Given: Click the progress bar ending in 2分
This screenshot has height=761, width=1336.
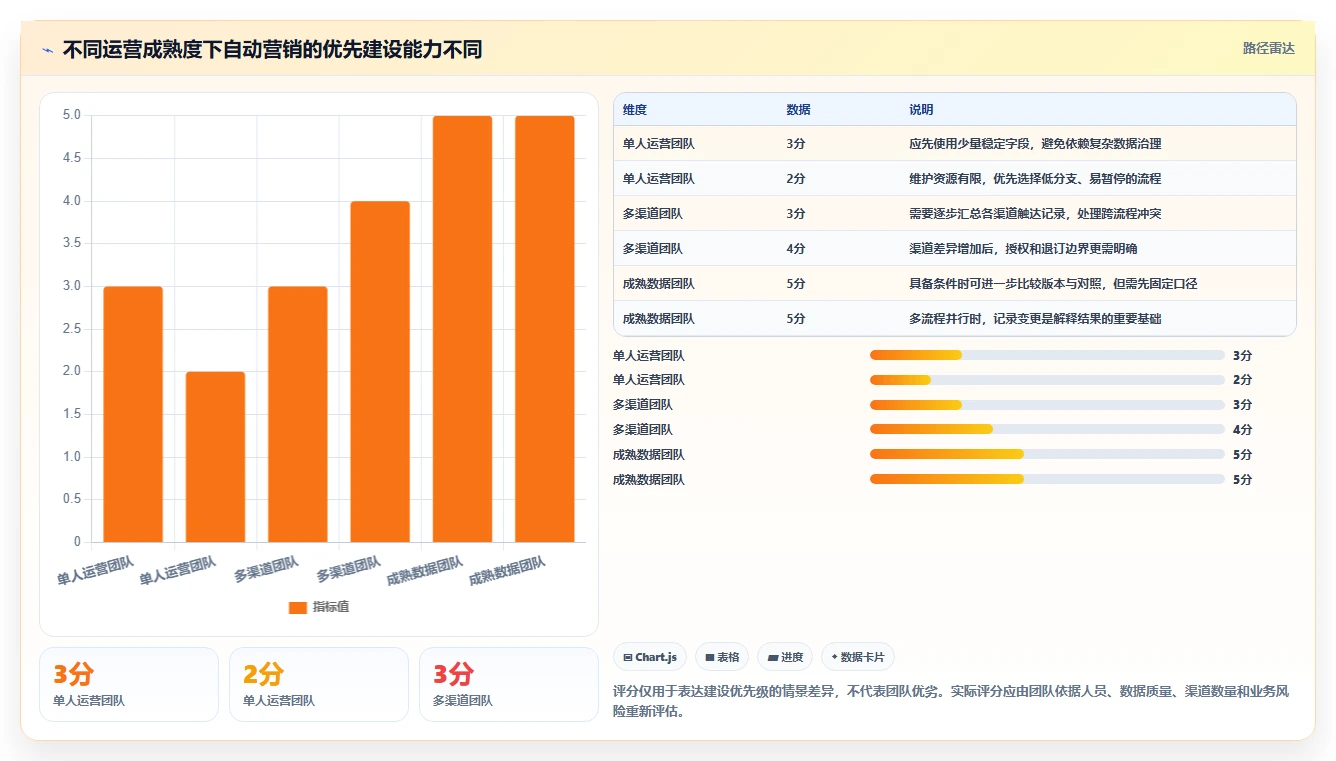Looking at the screenshot, I should pos(1047,380).
